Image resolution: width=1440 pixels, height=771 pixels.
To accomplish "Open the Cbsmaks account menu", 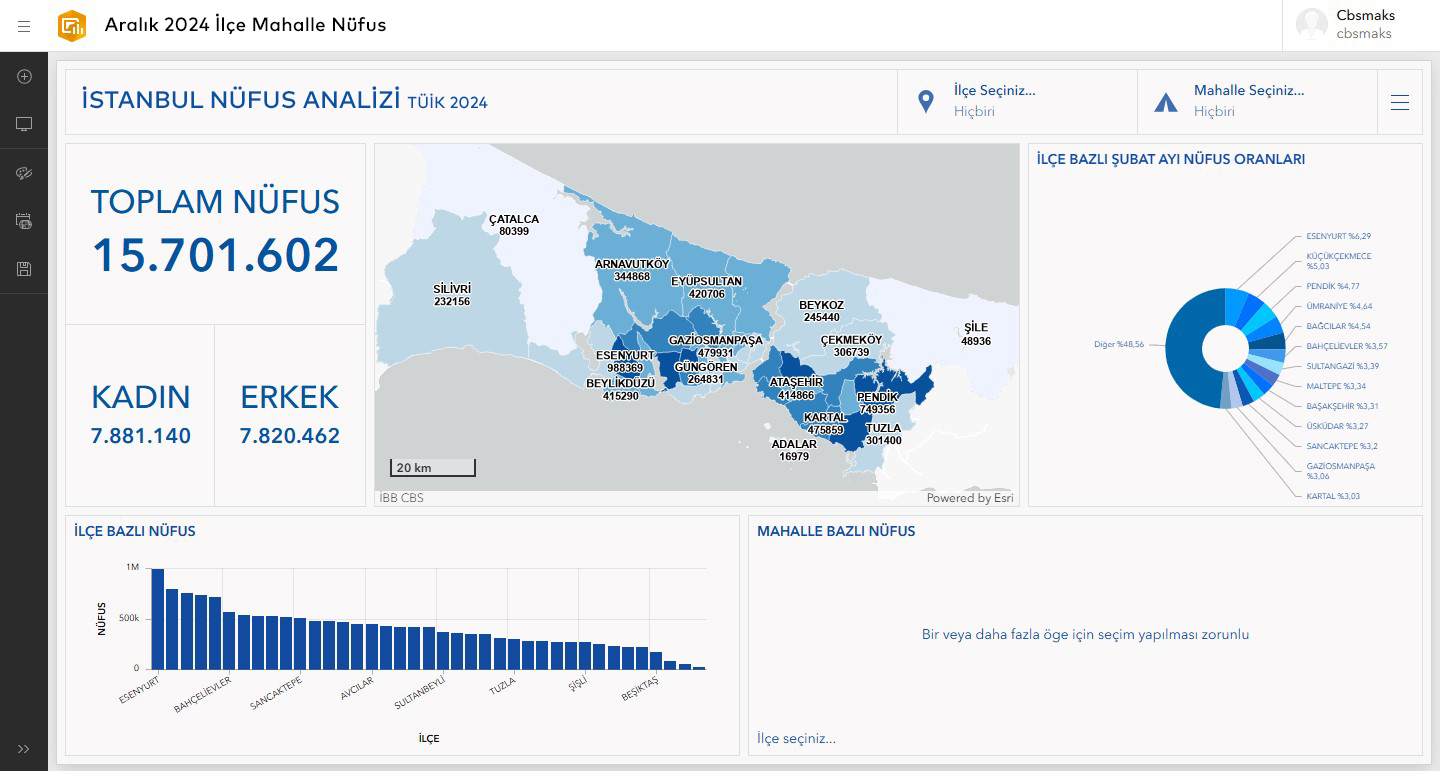I will 1365,25.
